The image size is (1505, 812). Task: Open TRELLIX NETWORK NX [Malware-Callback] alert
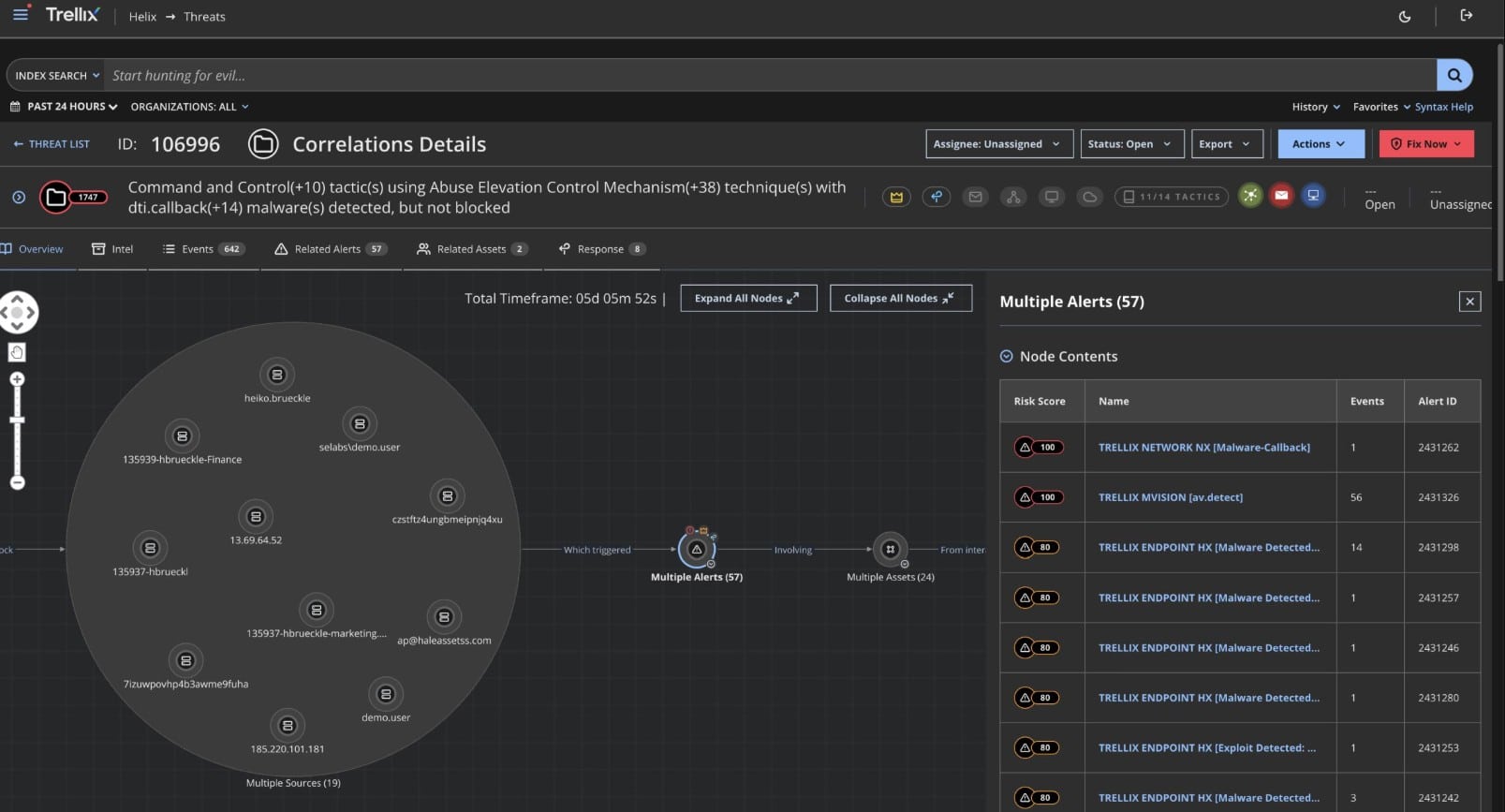click(1203, 448)
